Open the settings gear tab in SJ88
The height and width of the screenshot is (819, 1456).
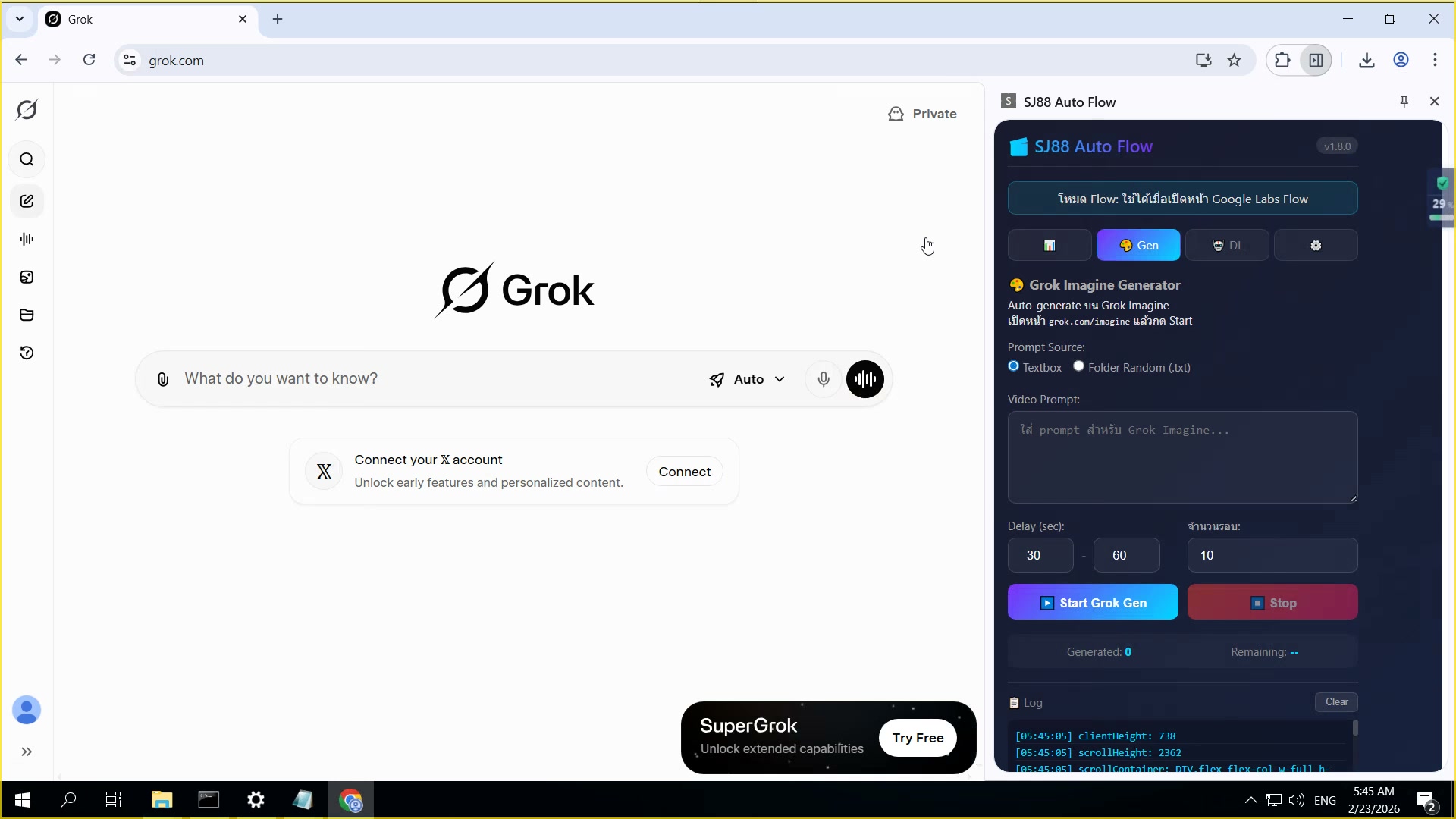click(1315, 246)
